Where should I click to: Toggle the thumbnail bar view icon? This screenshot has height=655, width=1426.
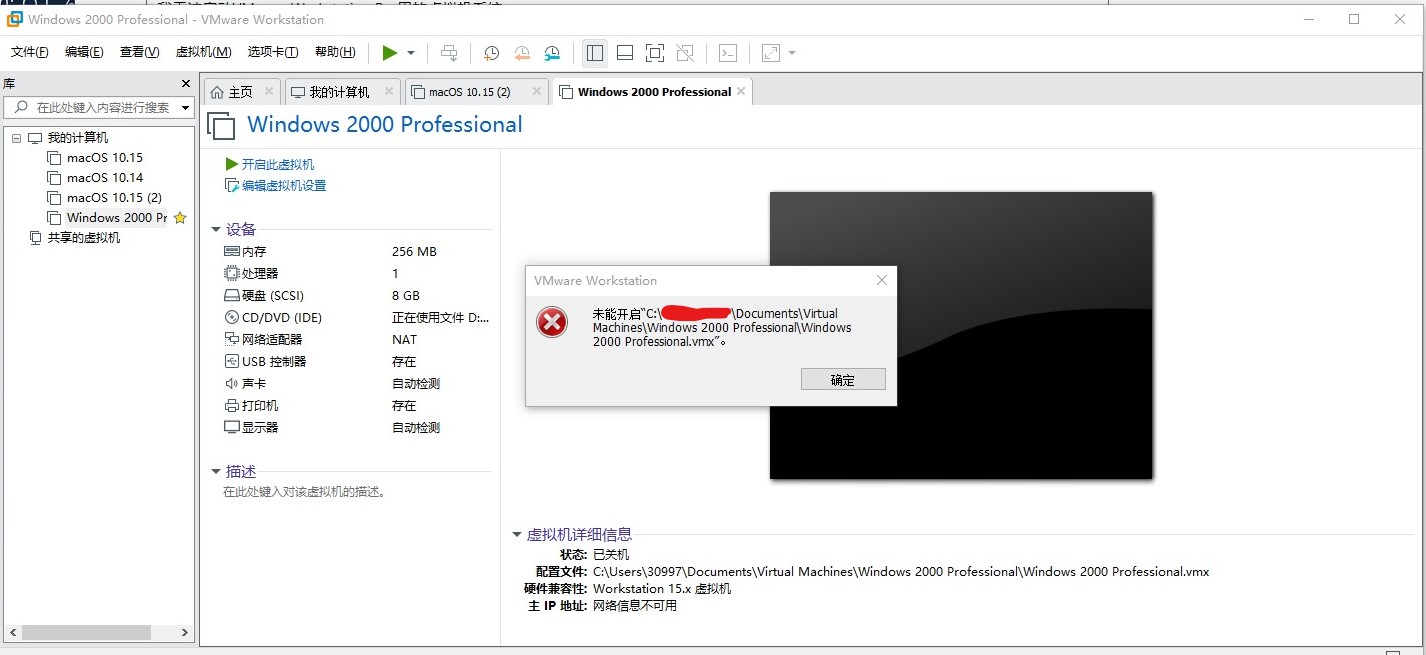tap(625, 53)
